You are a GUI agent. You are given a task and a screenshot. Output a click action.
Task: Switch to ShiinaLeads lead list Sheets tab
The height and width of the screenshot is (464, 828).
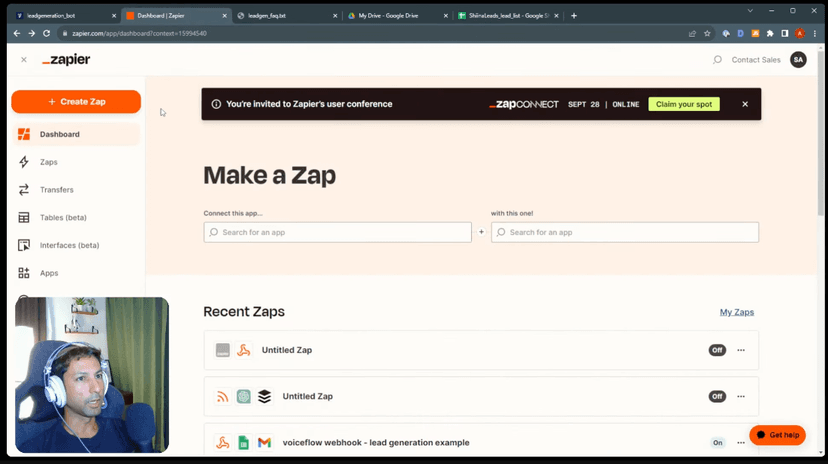(x=508, y=16)
